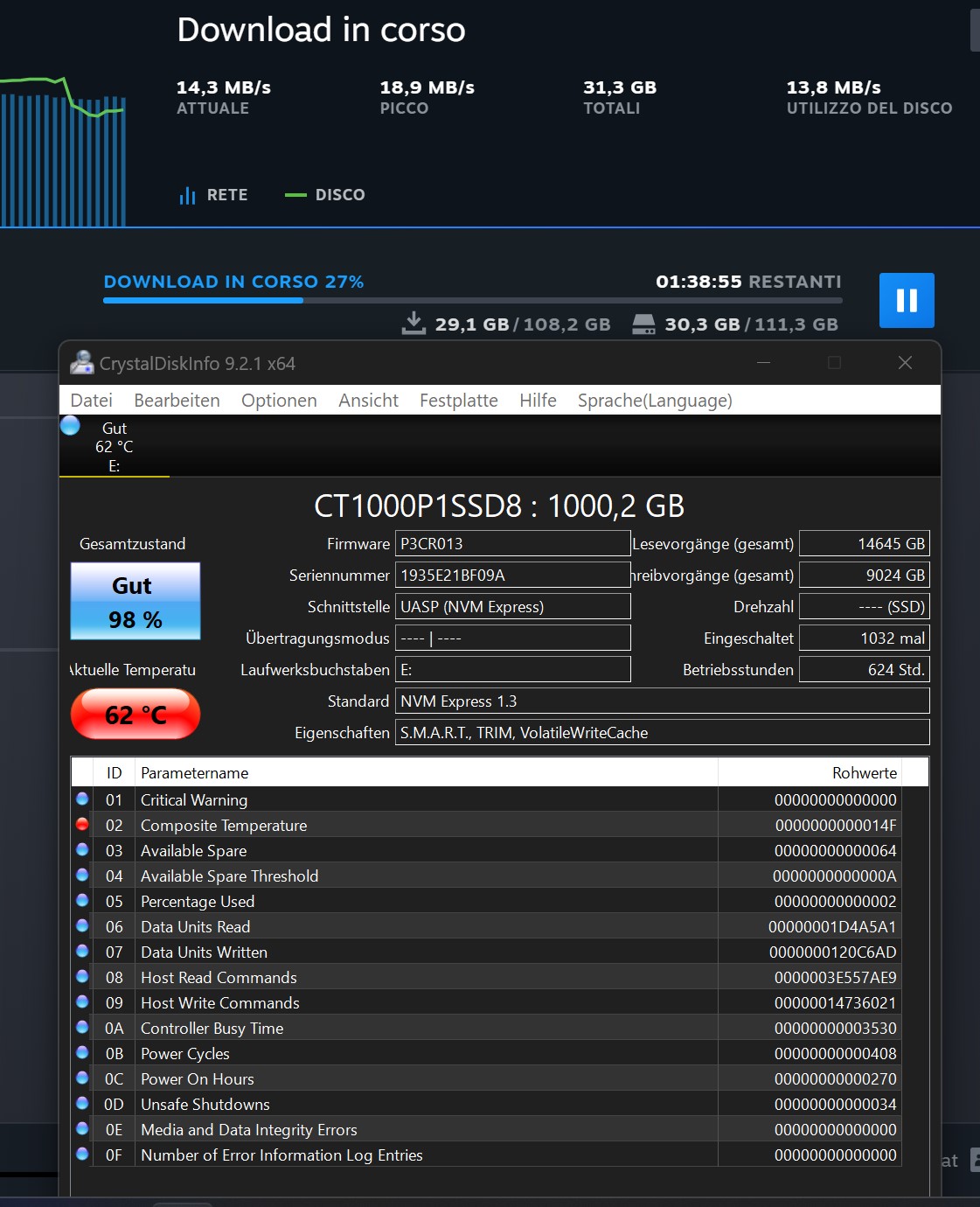Click status dot for Power Cycles row
This screenshot has width=980, height=1207.
click(x=82, y=1052)
